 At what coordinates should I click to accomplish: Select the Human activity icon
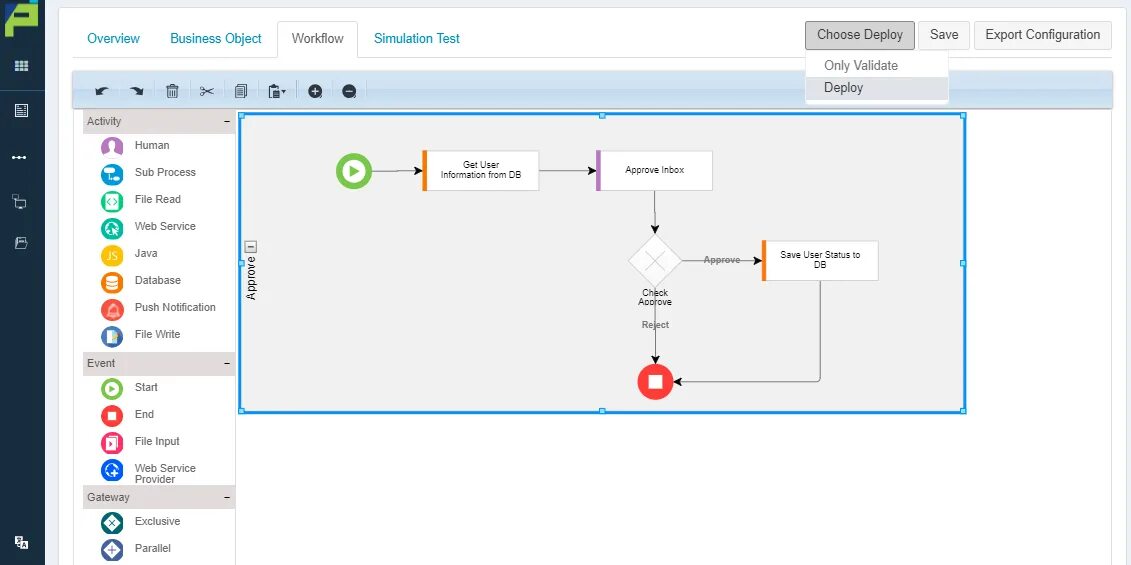[112, 146]
